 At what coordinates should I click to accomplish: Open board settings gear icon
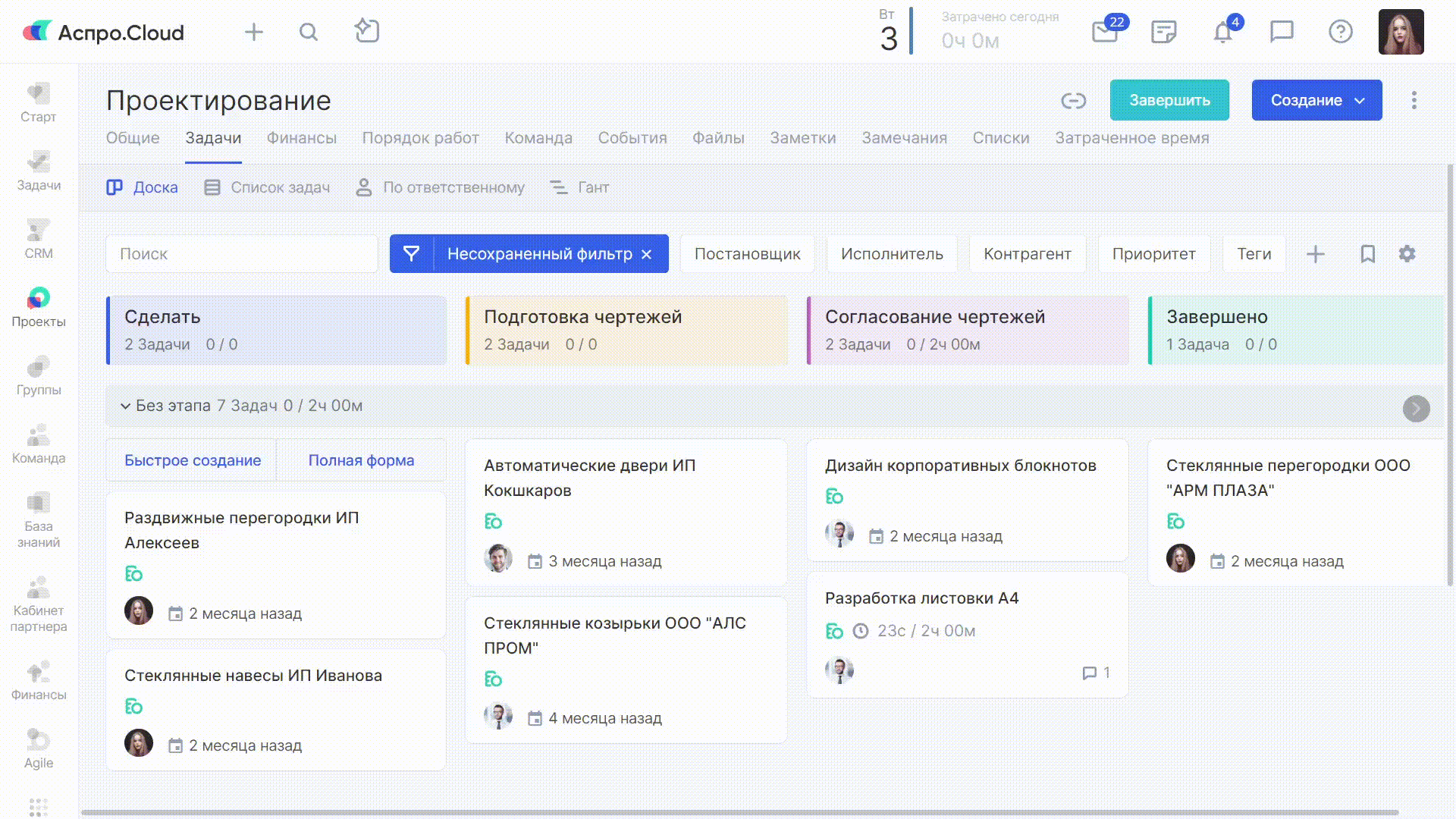coord(1407,254)
